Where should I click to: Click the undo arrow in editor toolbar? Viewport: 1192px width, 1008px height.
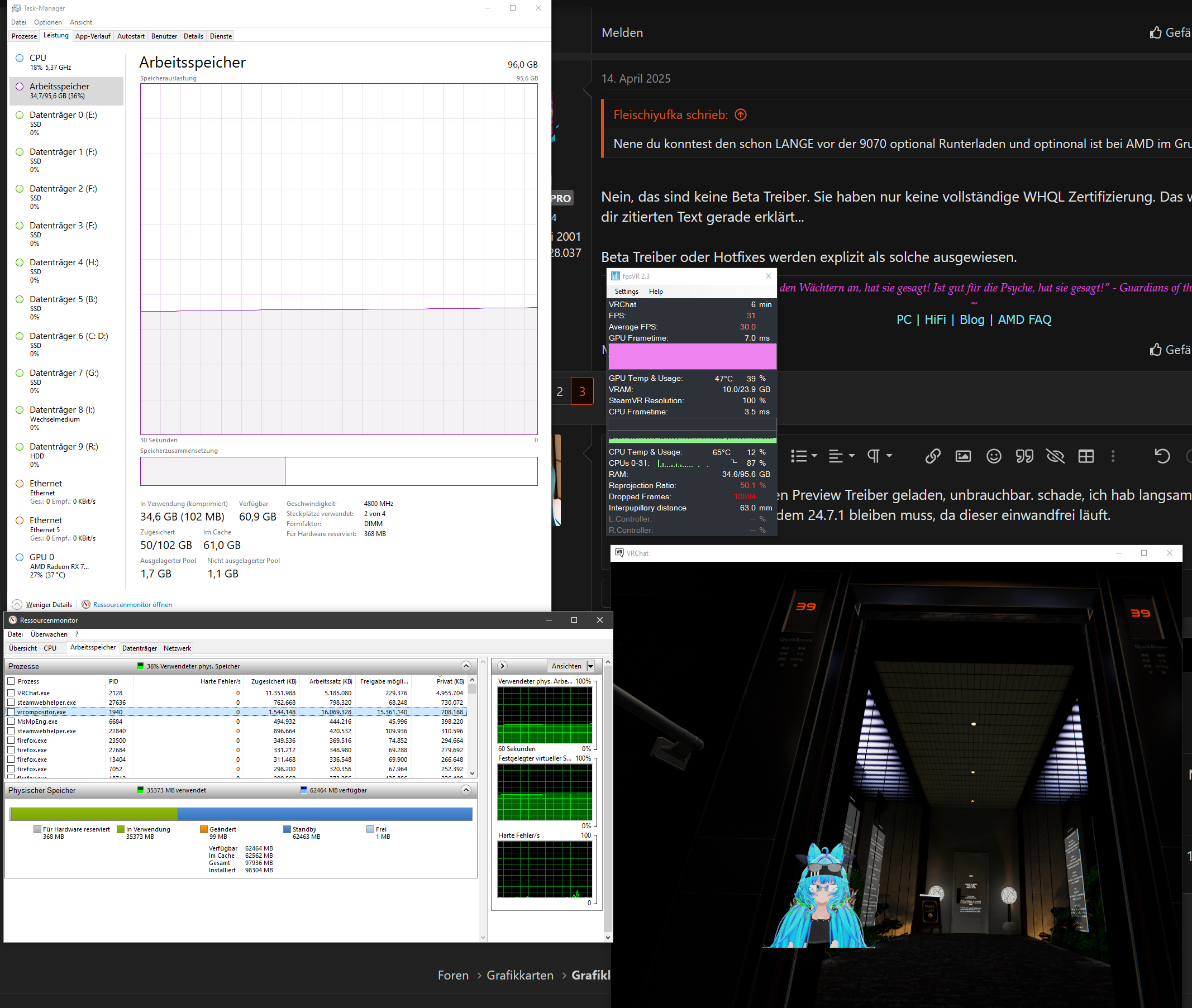coord(1162,456)
